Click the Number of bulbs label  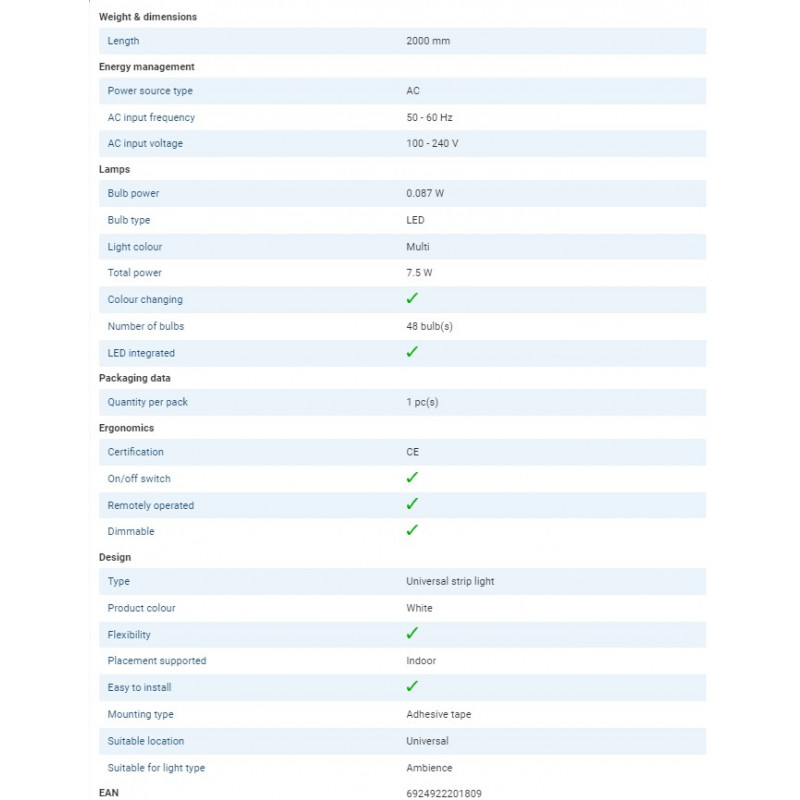coord(146,326)
